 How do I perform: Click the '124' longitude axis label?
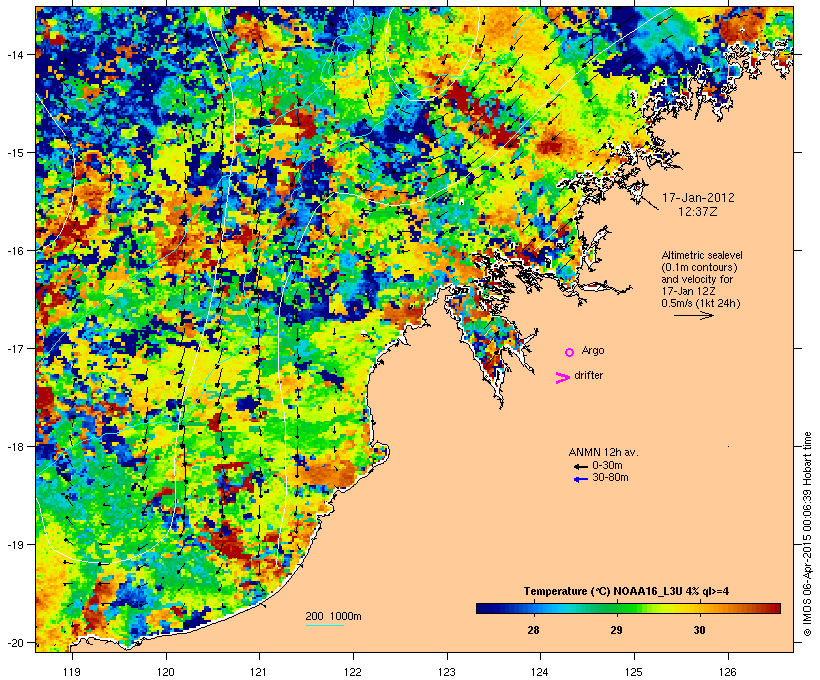click(540, 672)
